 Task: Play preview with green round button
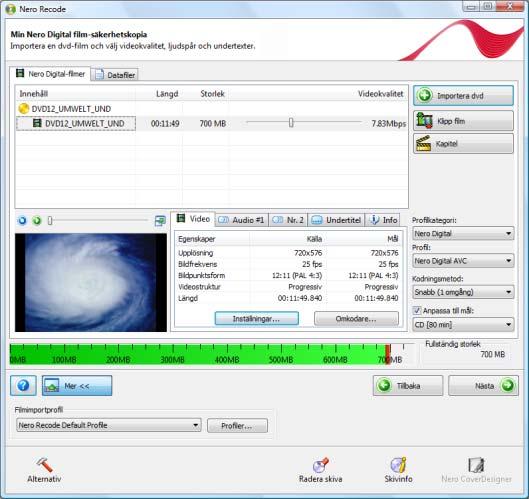click(x=37, y=221)
